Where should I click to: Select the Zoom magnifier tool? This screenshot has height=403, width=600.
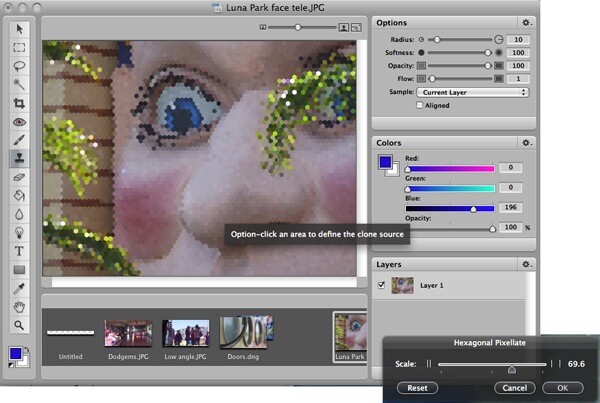coord(19,325)
